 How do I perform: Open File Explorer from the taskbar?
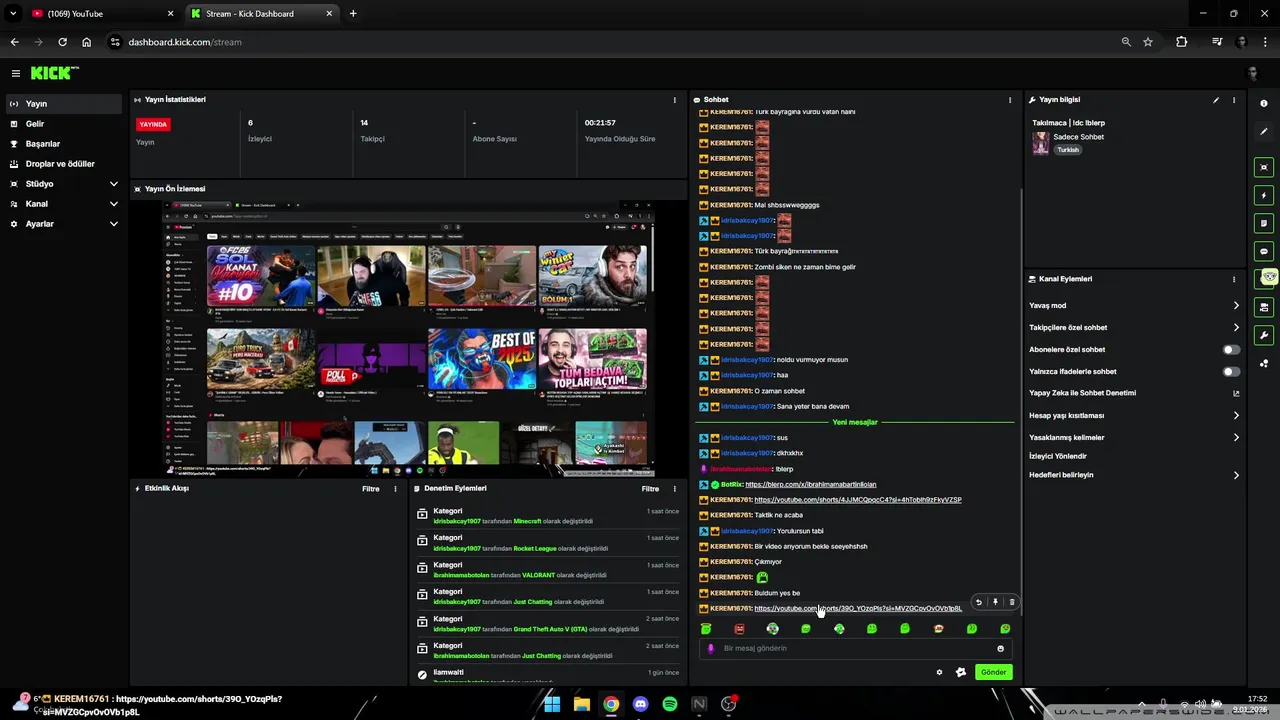click(x=581, y=704)
